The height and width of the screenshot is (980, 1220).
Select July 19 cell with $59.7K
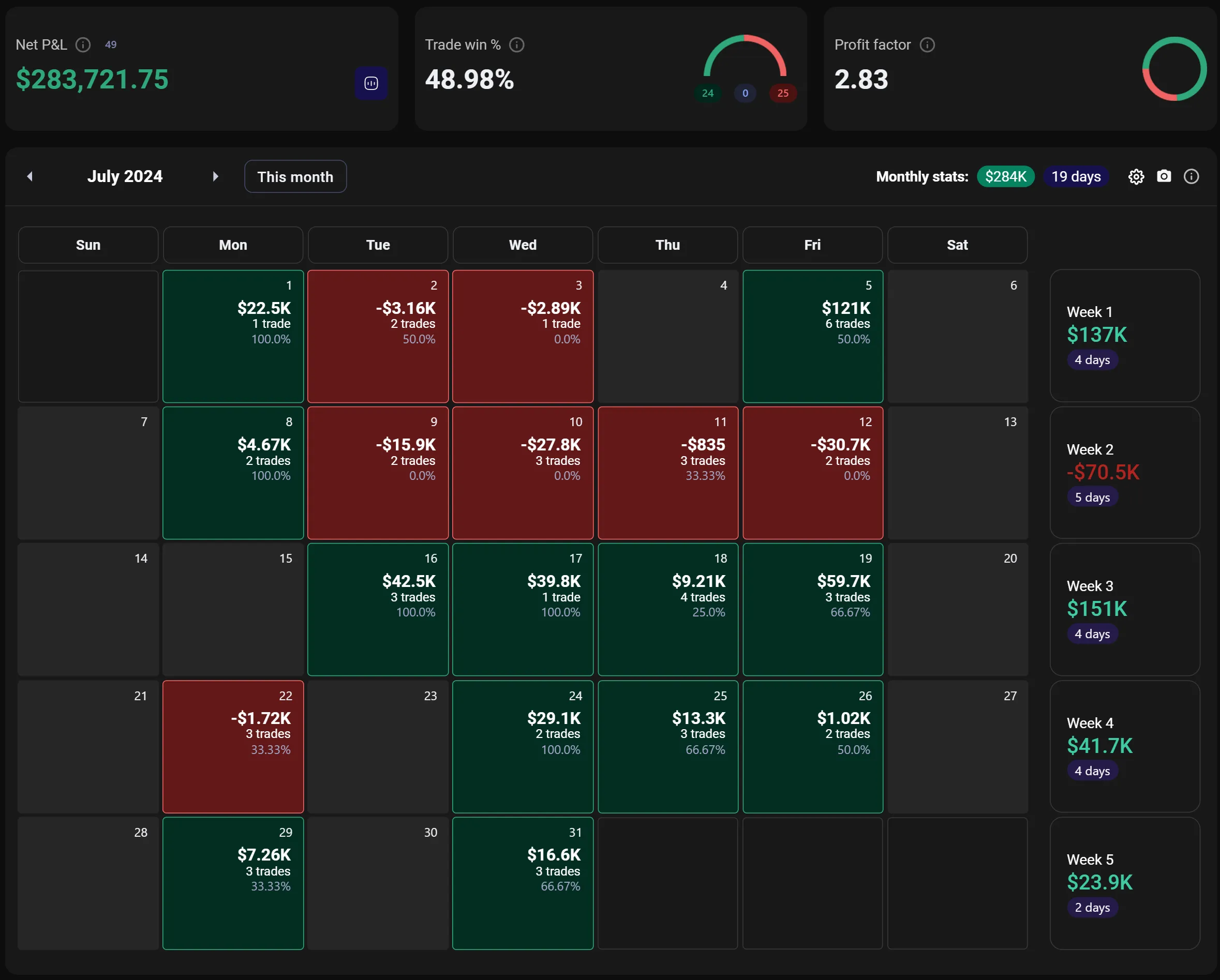click(813, 609)
